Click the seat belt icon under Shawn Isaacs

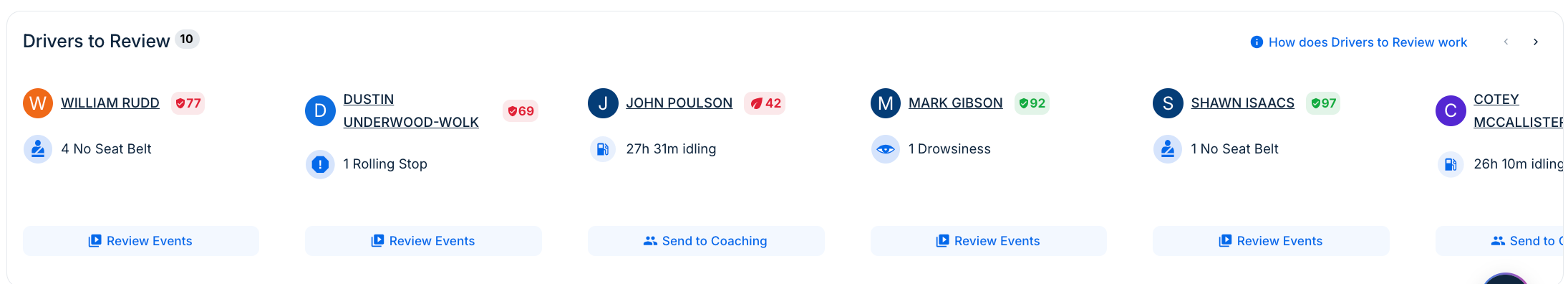pyautogui.click(x=1168, y=149)
